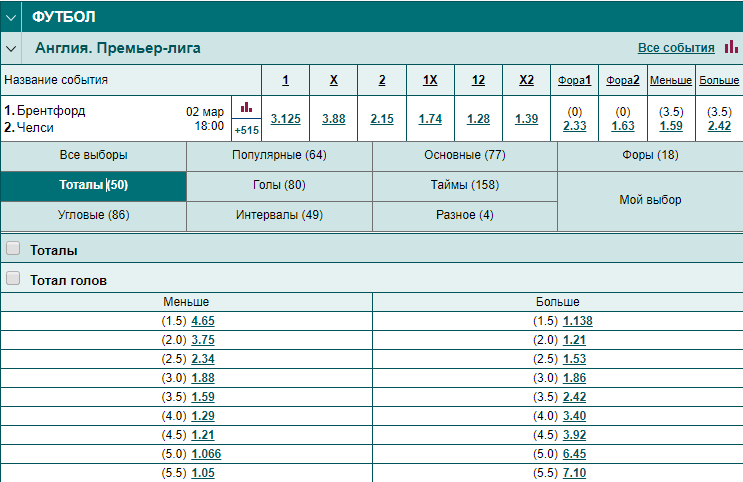Select Больше (5.5) odds 7.10
This screenshot has height=482, width=743.
pos(574,473)
